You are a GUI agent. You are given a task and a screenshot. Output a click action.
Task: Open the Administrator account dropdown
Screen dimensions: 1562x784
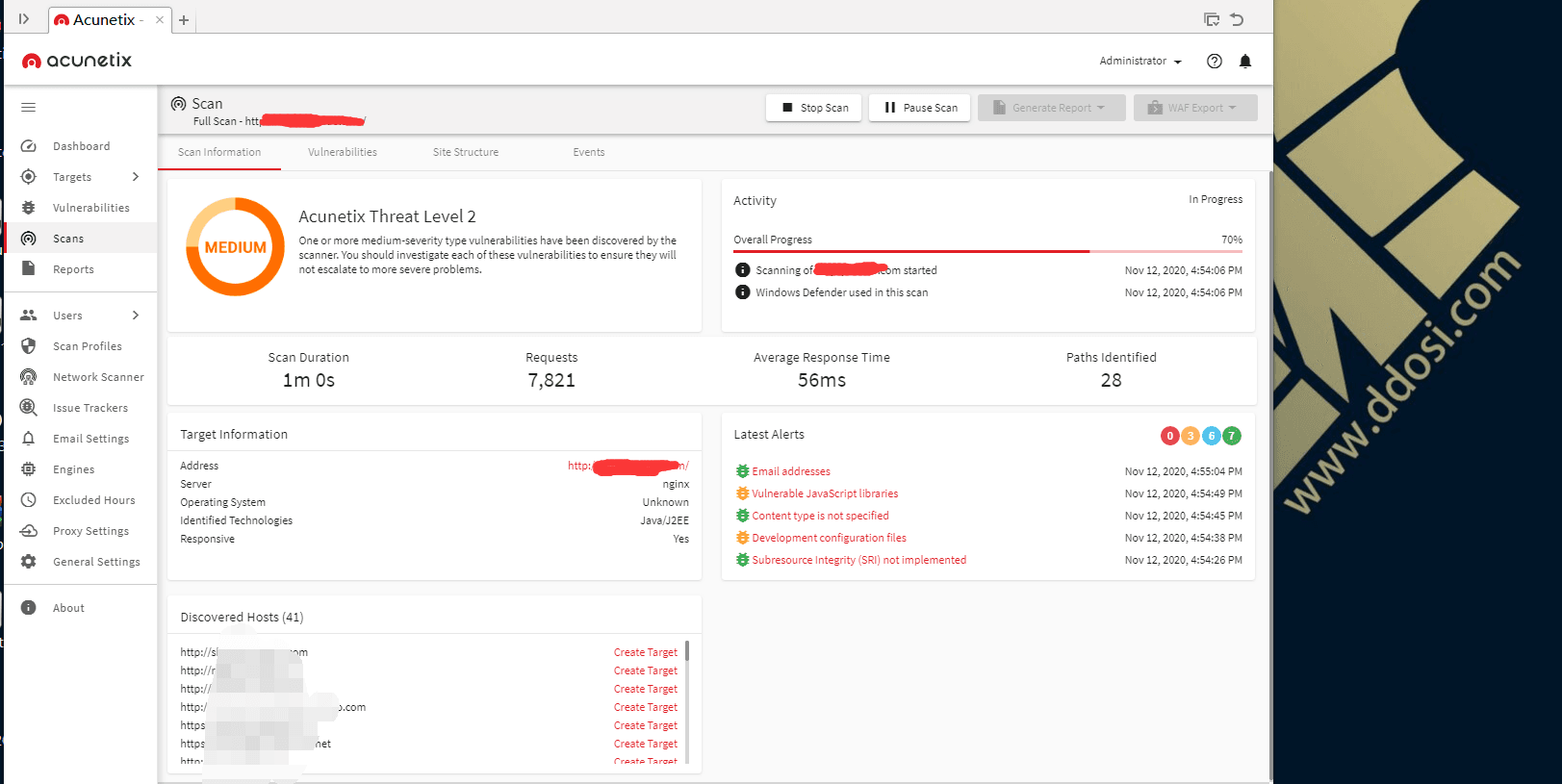pyautogui.click(x=1140, y=62)
